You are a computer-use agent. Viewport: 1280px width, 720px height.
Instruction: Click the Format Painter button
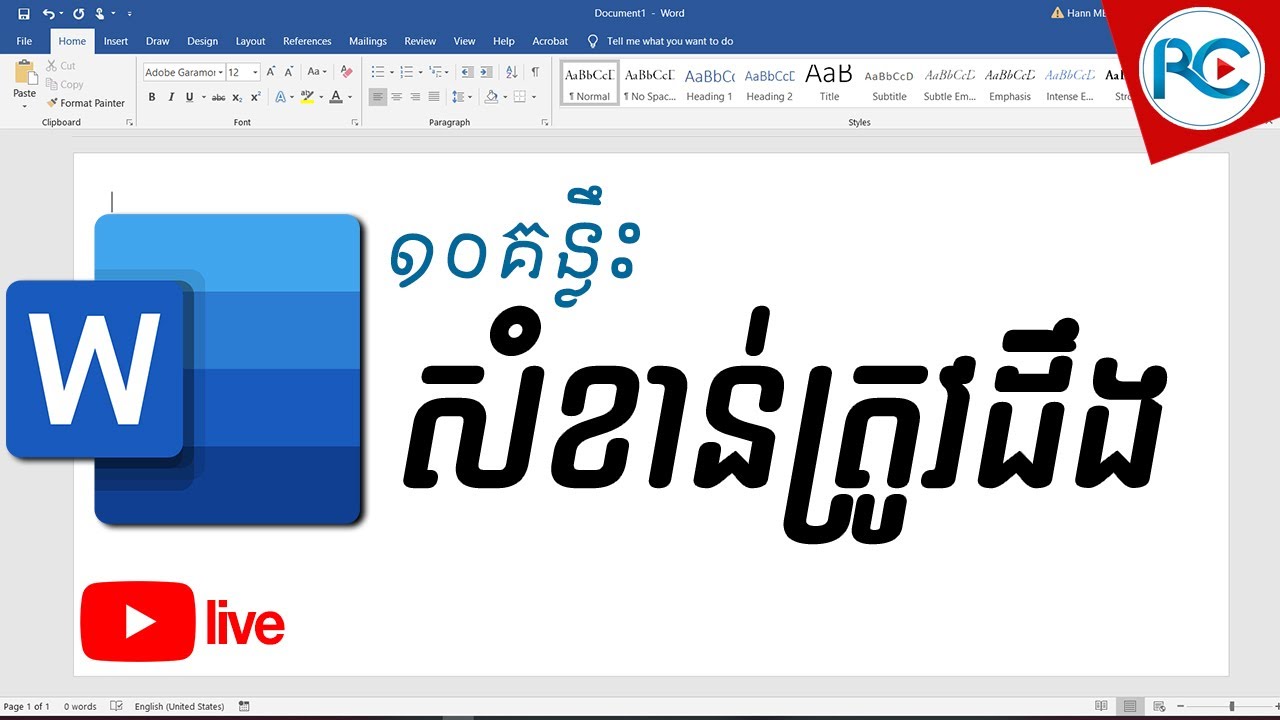[x=85, y=103]
